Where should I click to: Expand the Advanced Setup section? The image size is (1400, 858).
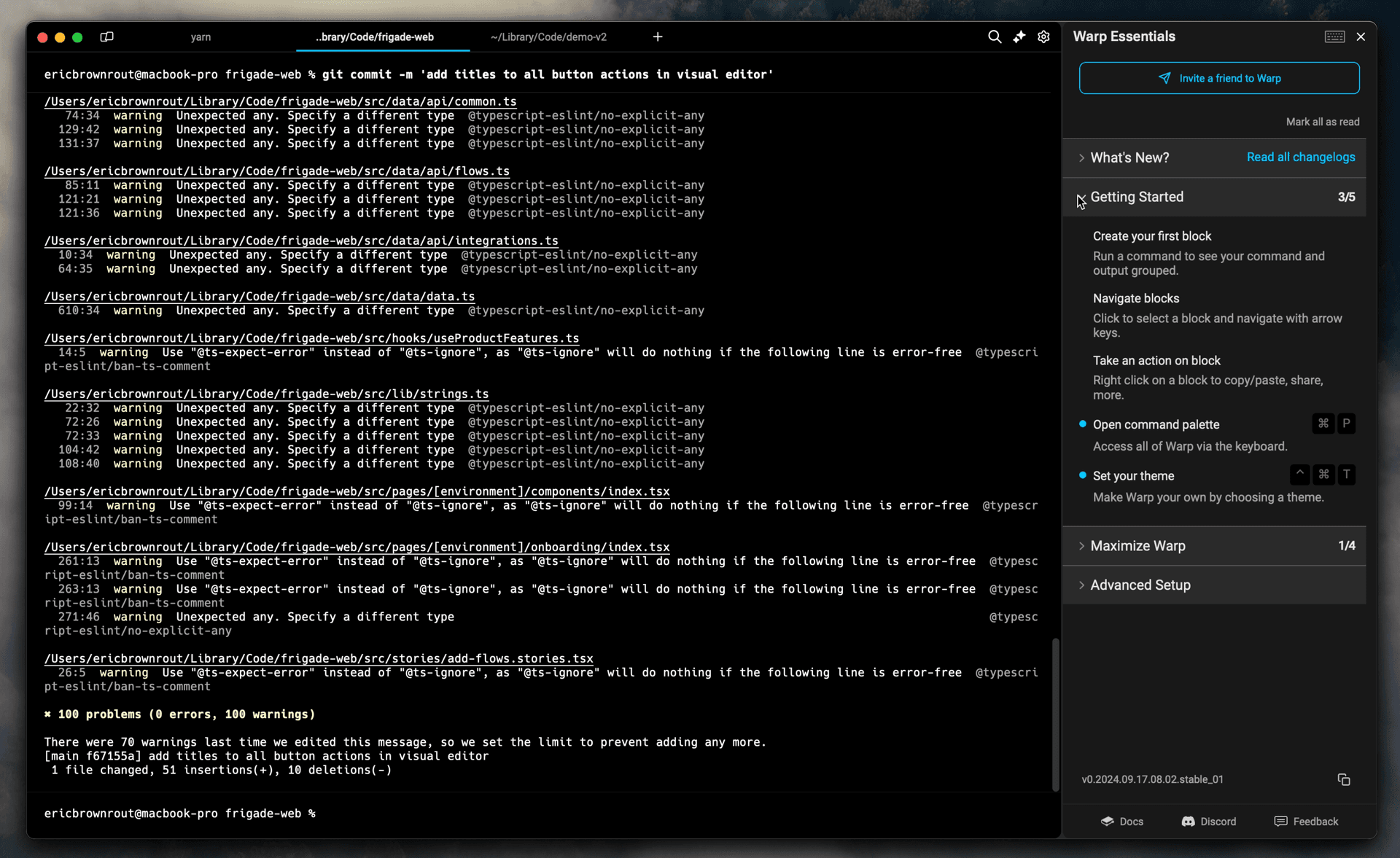[x=1214, y=585]
